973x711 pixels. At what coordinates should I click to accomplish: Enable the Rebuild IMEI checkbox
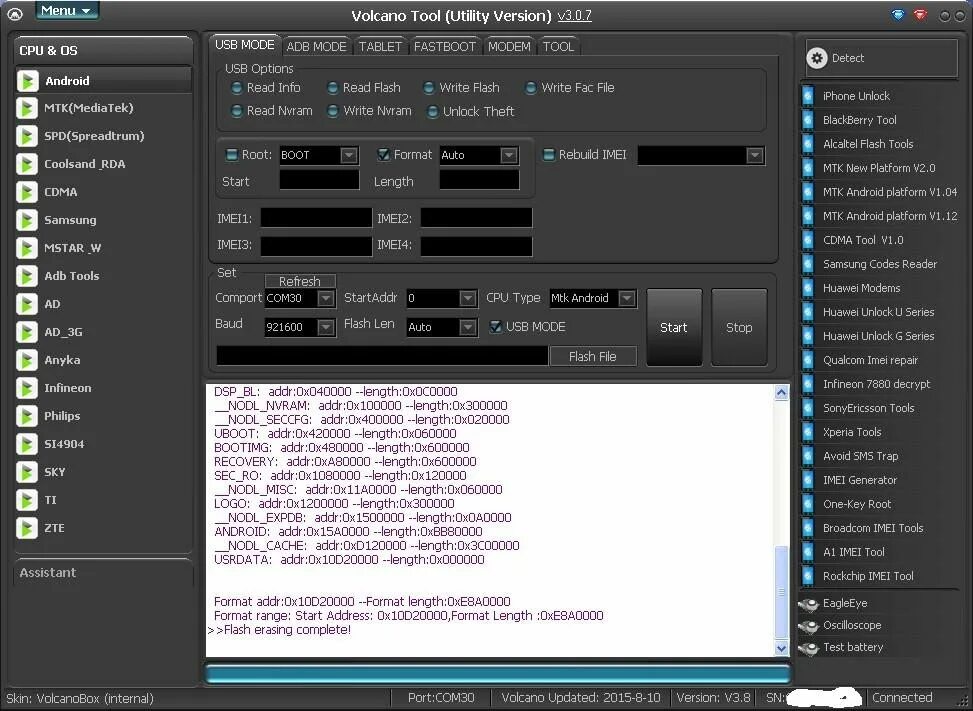pyautogui.click(x=549, y=154)
